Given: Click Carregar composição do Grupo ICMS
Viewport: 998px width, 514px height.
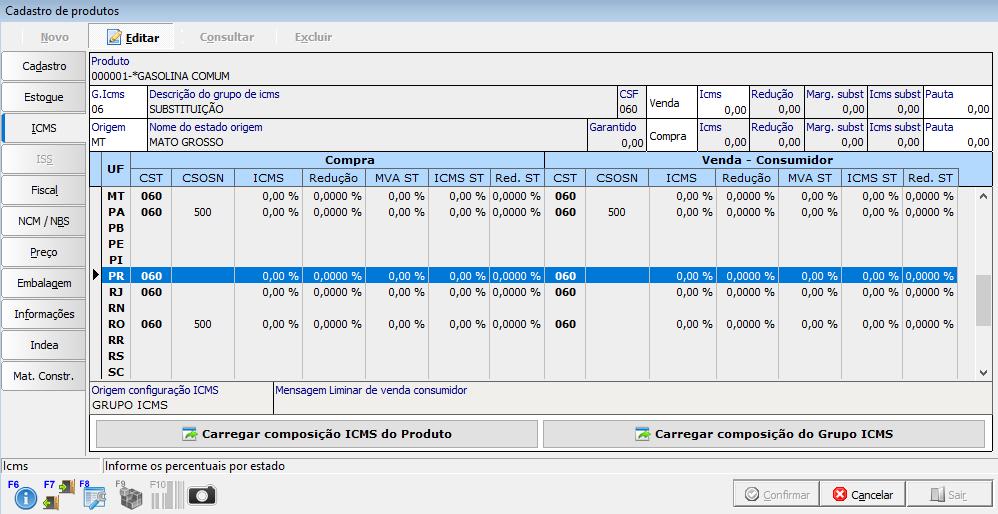Looking at the screenshot, I should tap(764, 434).
